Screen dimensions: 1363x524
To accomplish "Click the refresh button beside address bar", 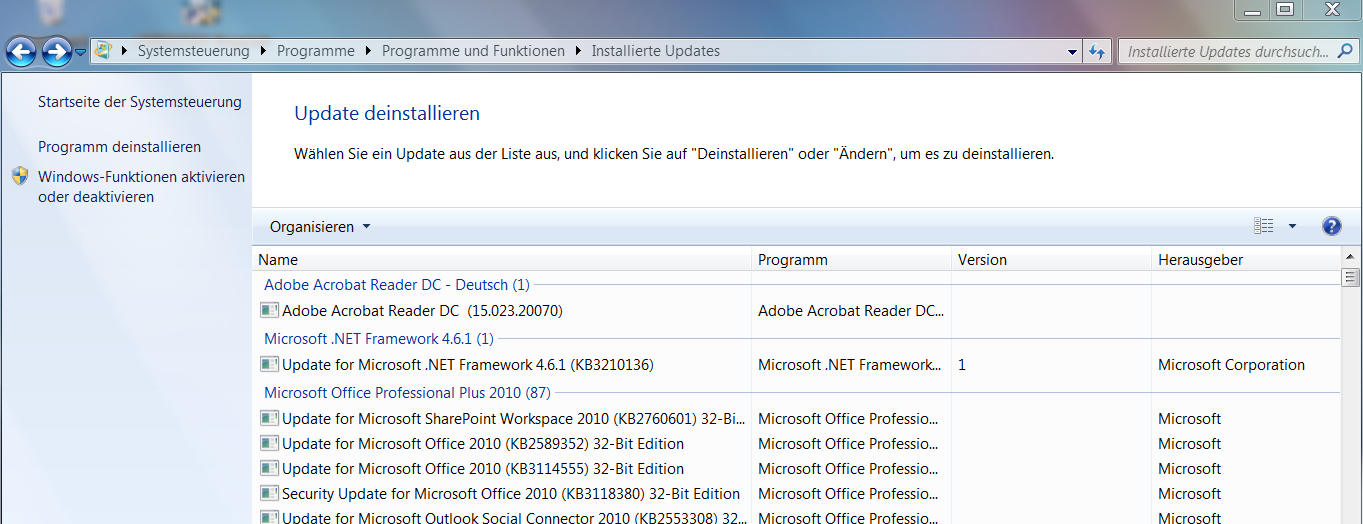I will 1097,51.
